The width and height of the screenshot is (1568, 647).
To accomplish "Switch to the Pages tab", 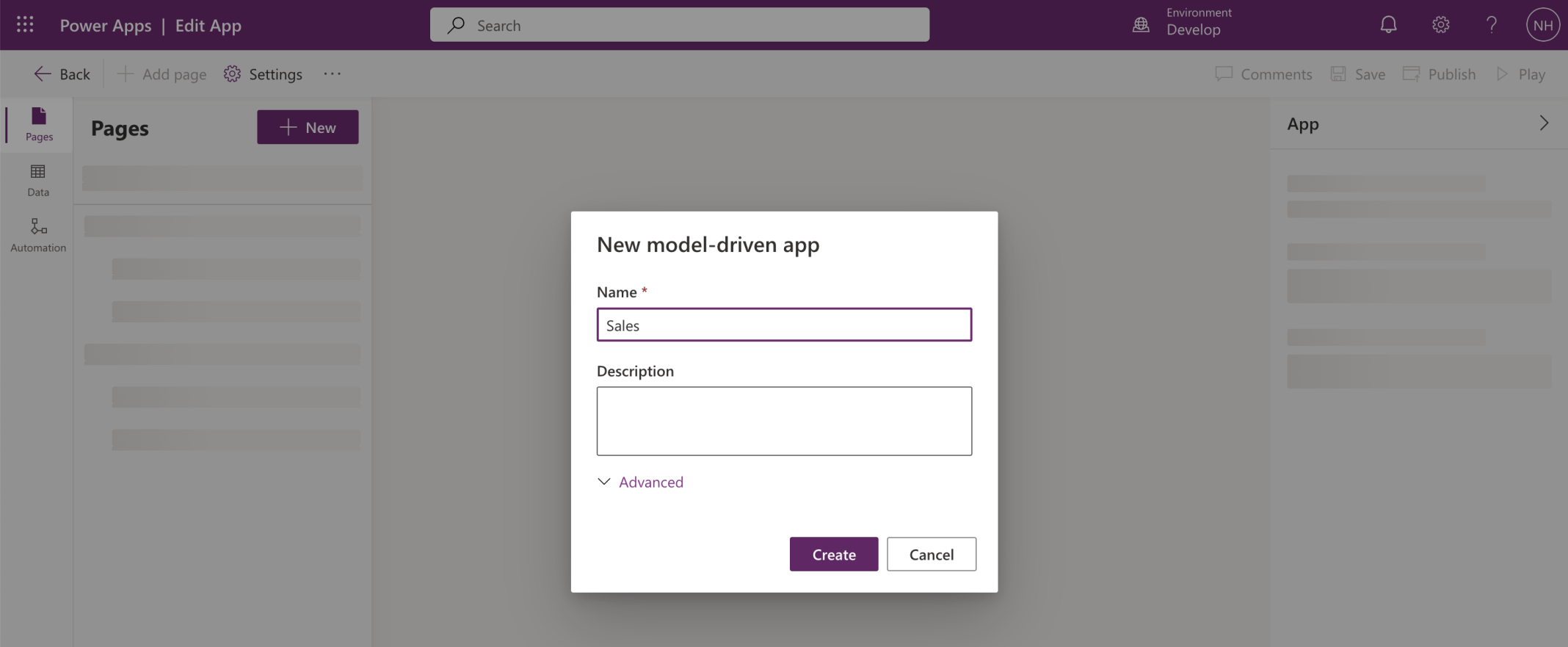I will (x=39, y=124).
